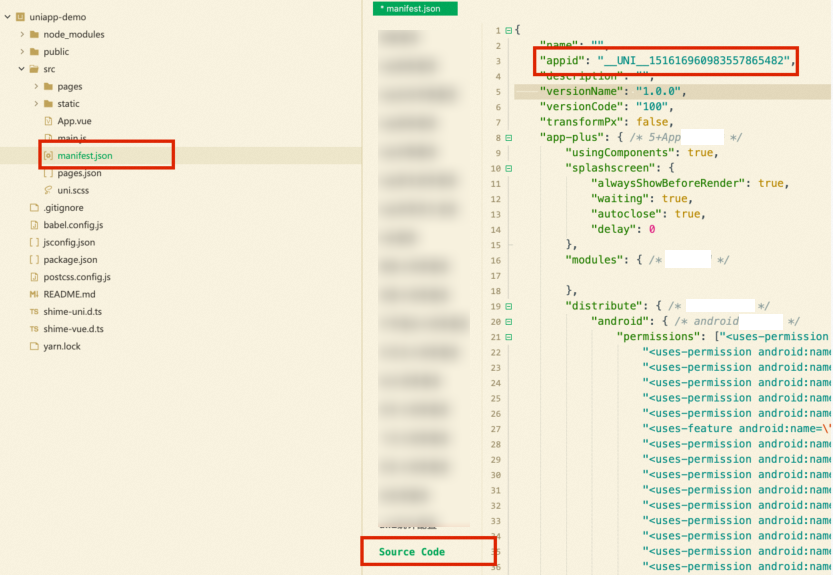833x575 pixels.
Task: Switch to the manifest.json editor tab
Action: [x=415, y=9]
